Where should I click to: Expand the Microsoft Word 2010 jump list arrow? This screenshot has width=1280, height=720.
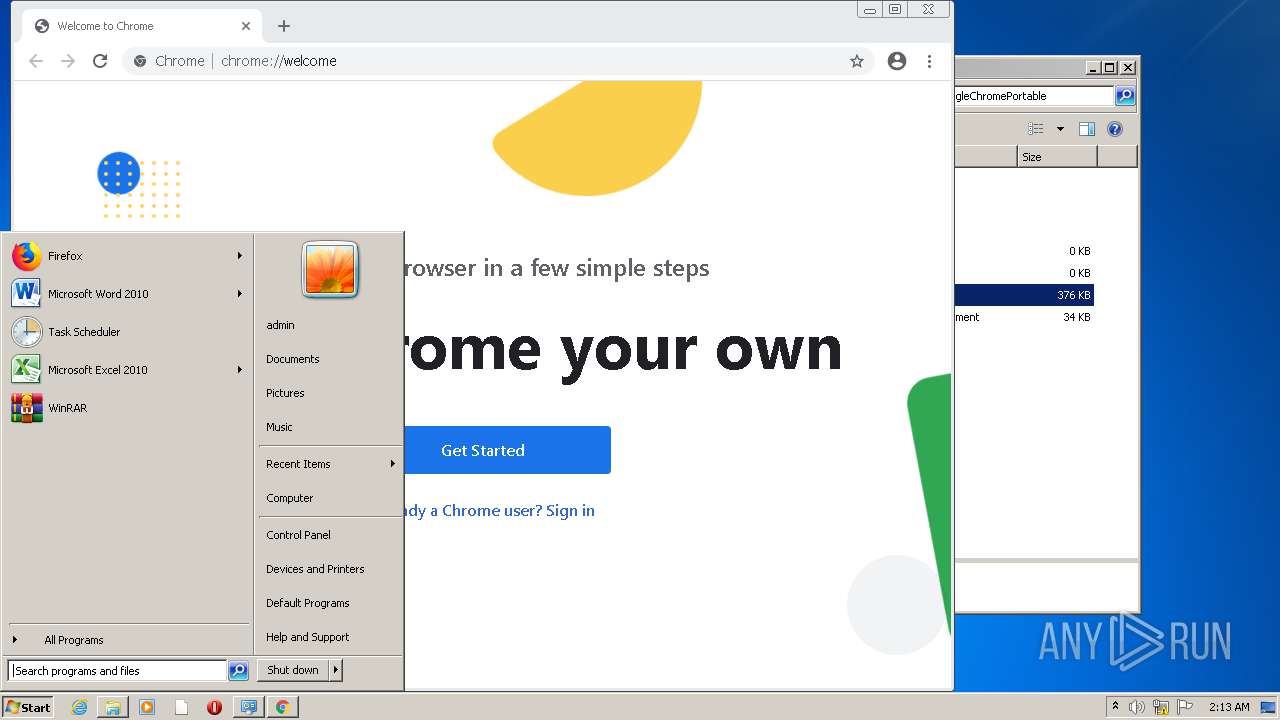pos(240,294)
